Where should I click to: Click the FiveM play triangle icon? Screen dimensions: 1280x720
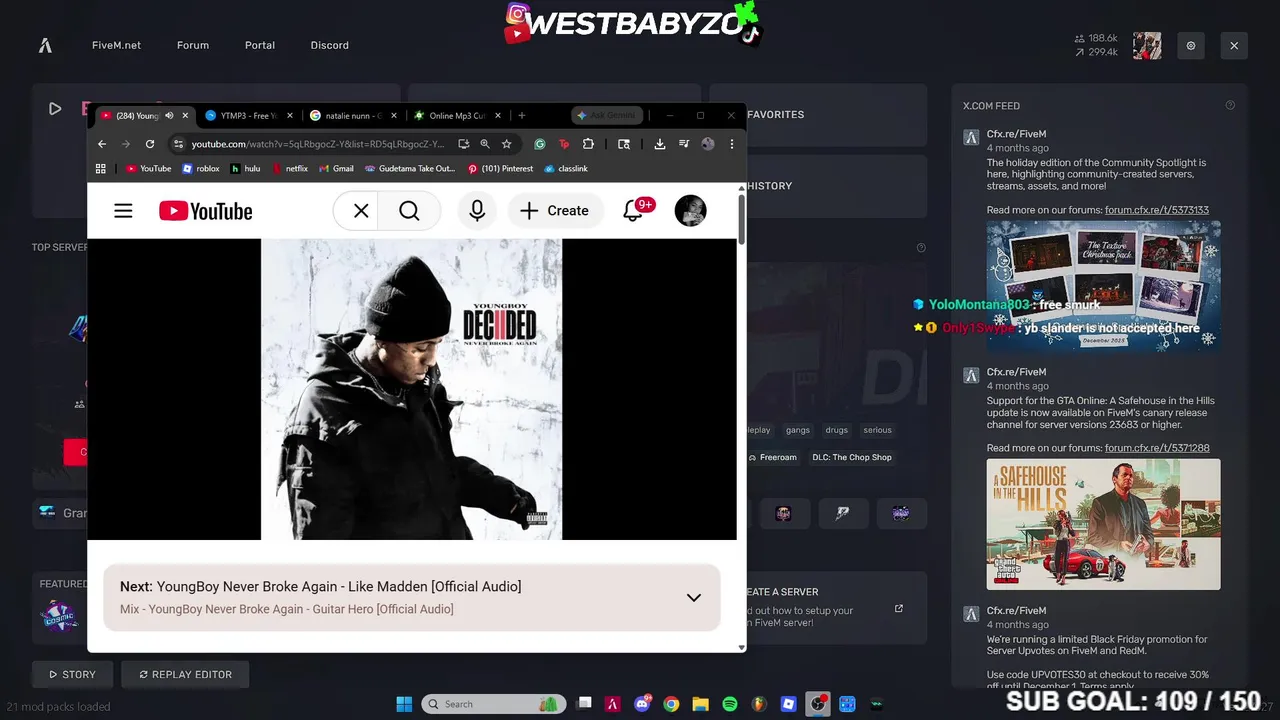pos(55,109)
